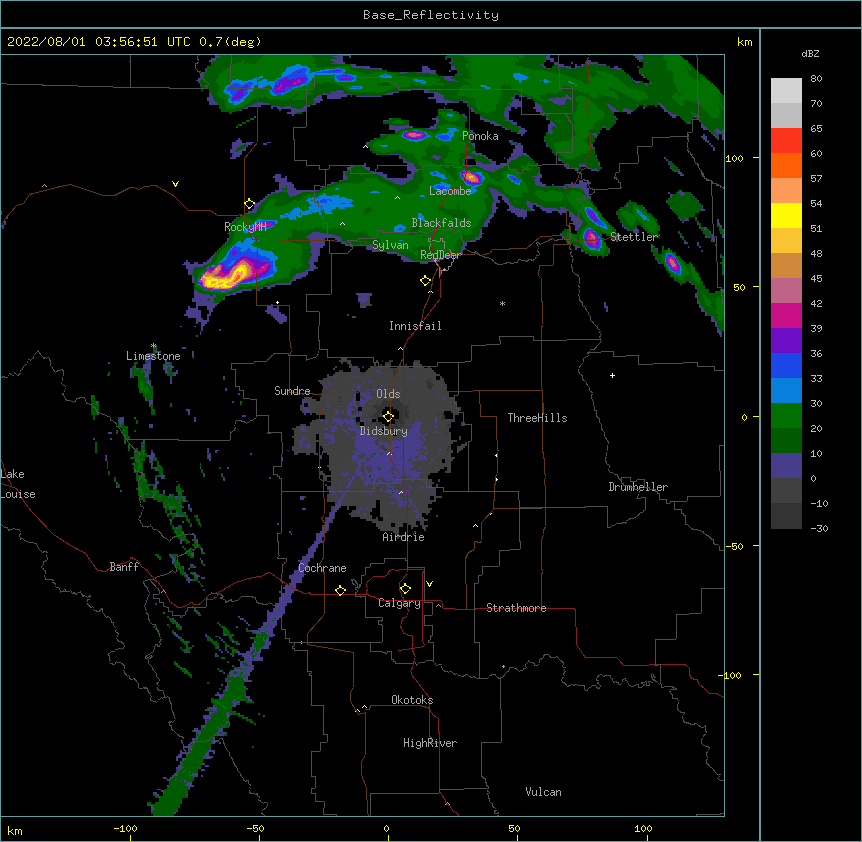Click the Airdrie city label
Viewport: 862px width, 842px height.
[x=403, y=537]
